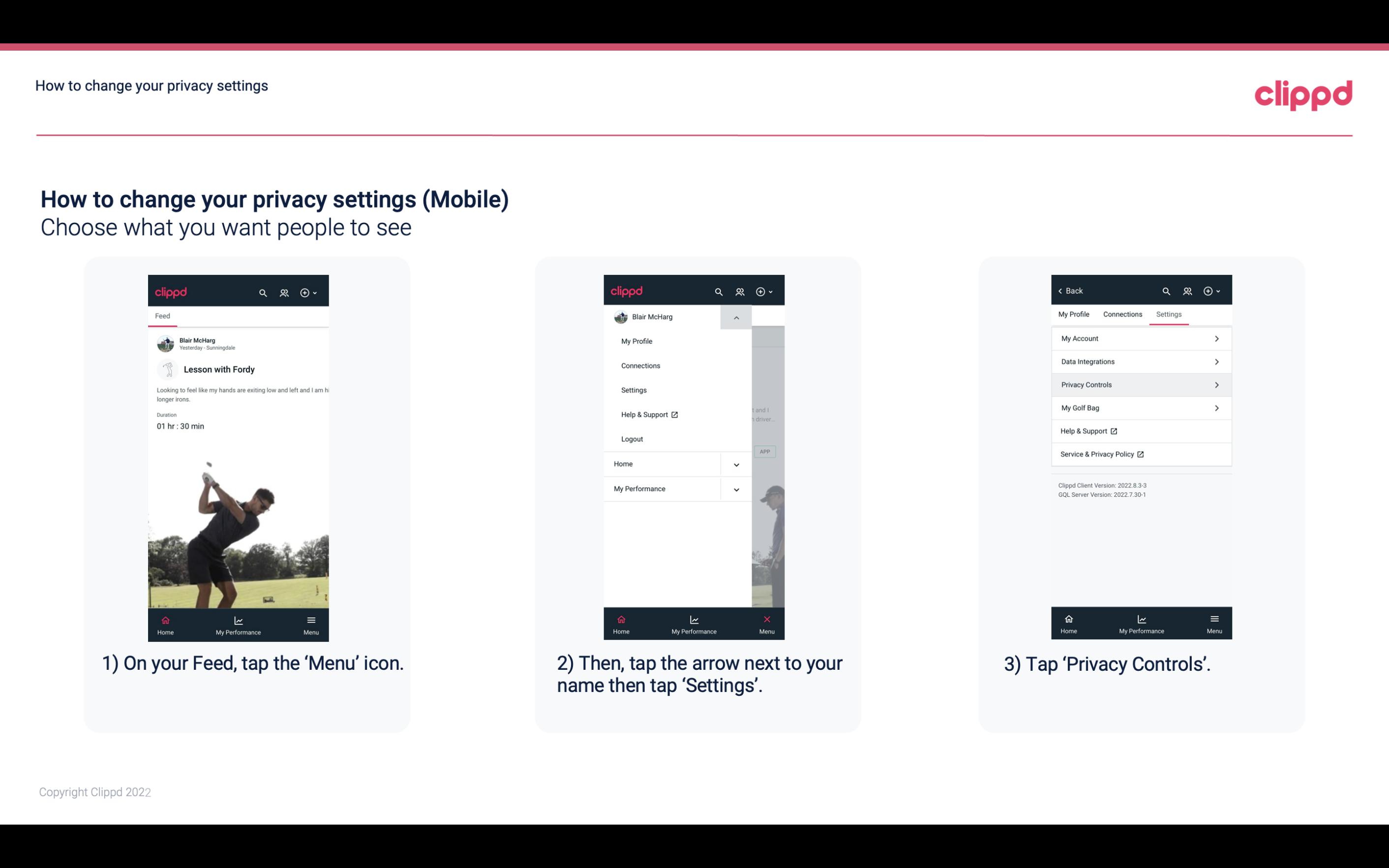This screenshot has height=868, width=1389.
Task: Toggle visibility of Connections tab
Action: [1122, 314]
